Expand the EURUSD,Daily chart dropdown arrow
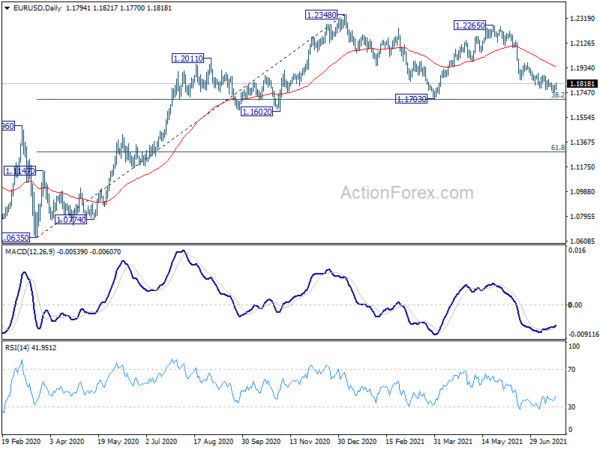 7,8
